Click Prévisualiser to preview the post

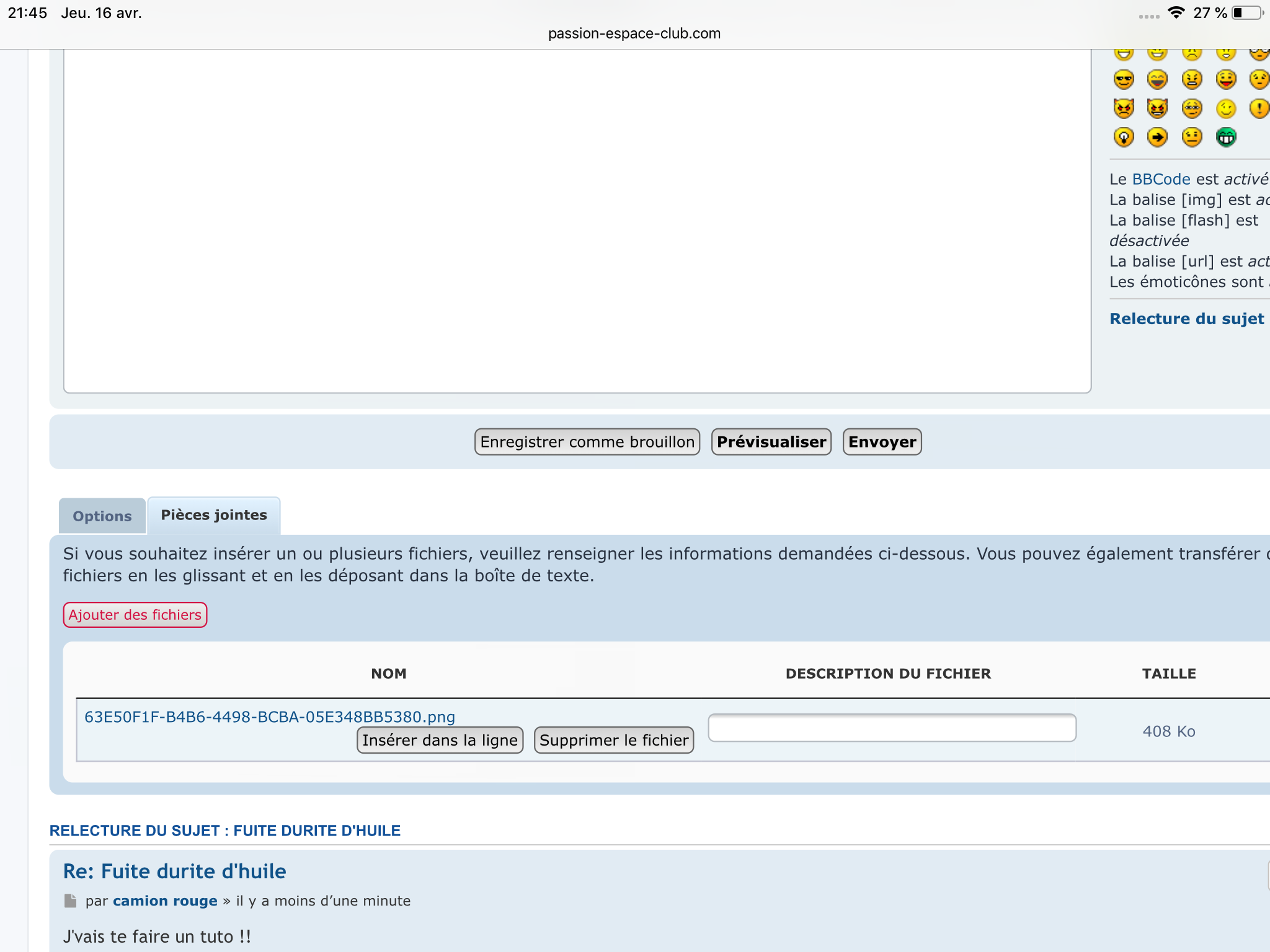(x=771, y=442)
